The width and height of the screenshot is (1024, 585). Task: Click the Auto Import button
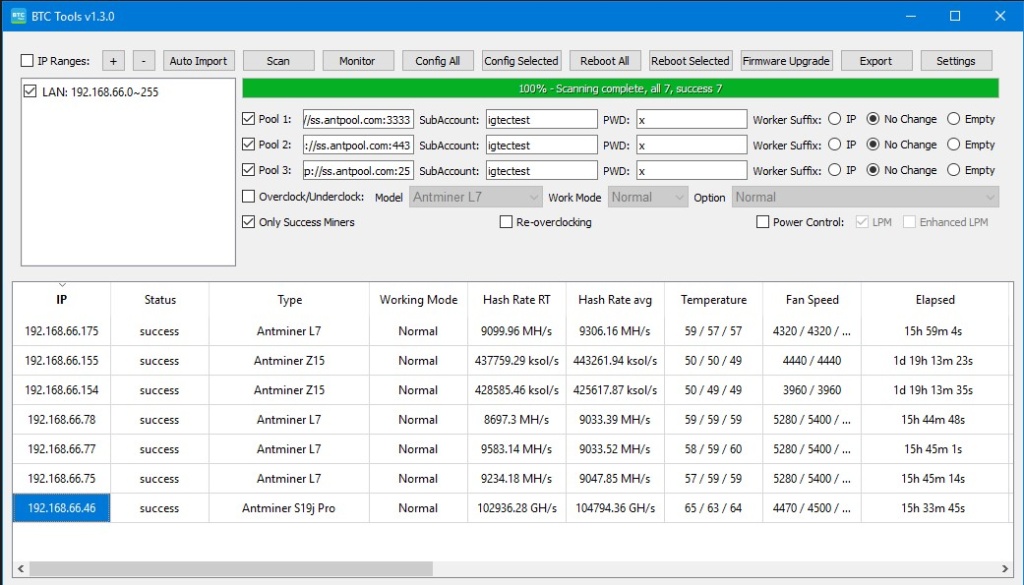click(199, 61)
